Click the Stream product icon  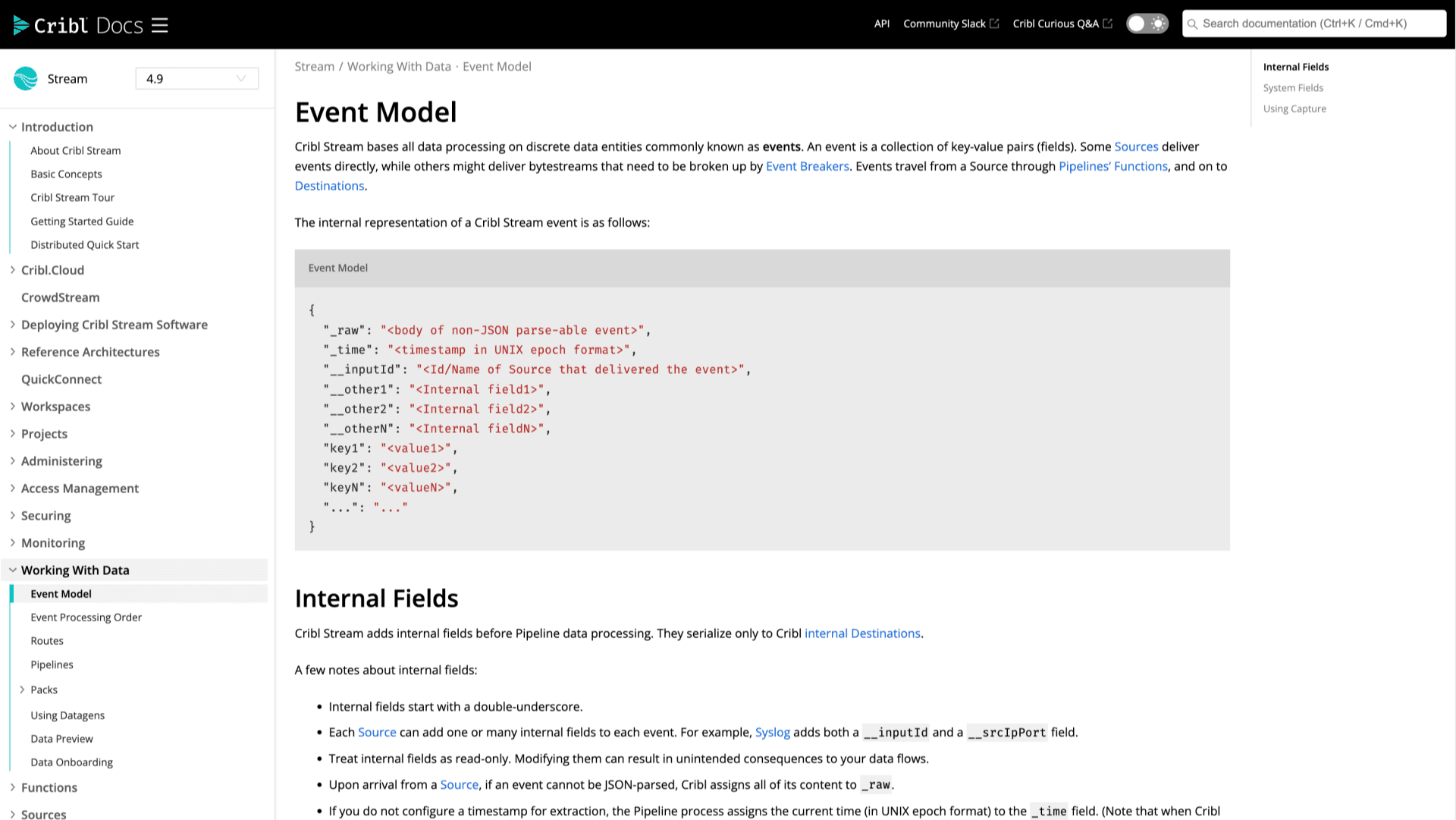[x=26, y=78]
